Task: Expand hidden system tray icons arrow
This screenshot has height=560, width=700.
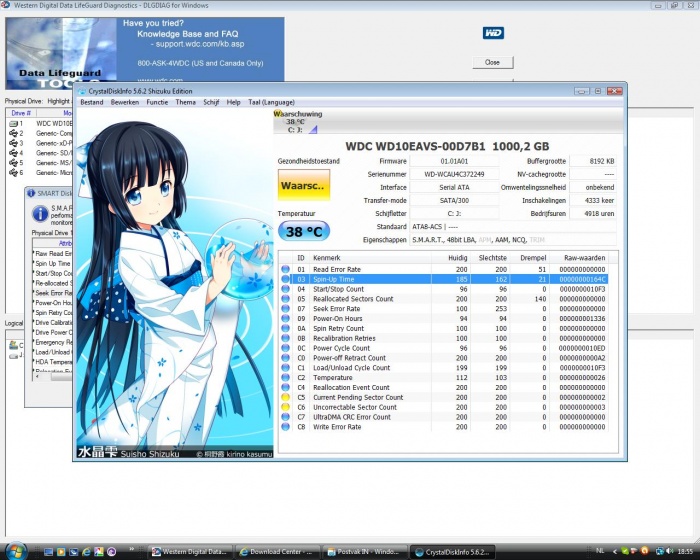Action: click(615, 552)
